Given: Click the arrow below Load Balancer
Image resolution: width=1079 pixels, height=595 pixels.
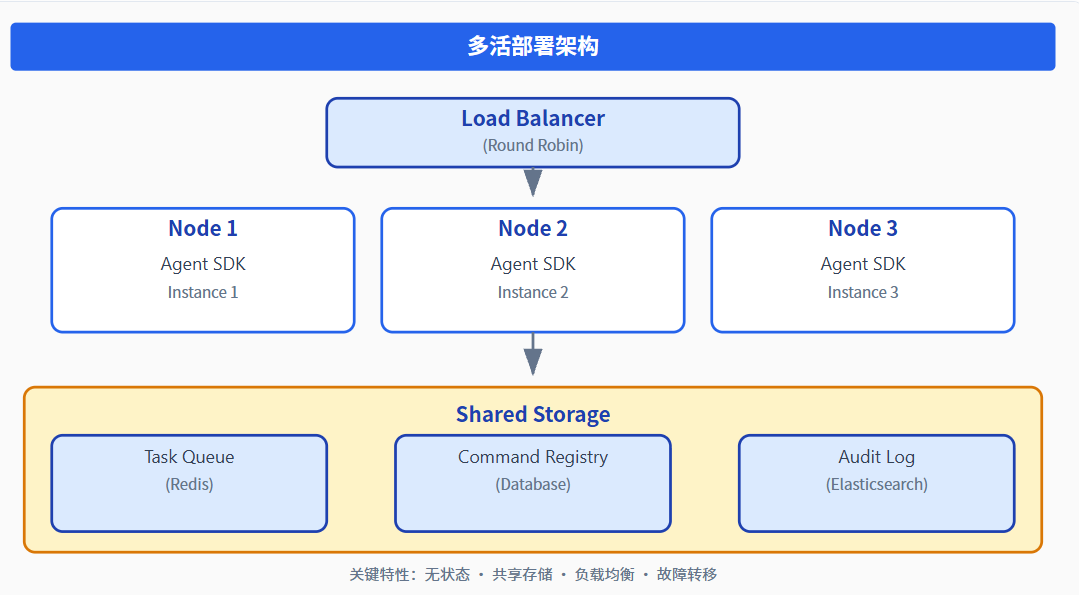Looking at the screenshot, I should (x=533, y=181).
